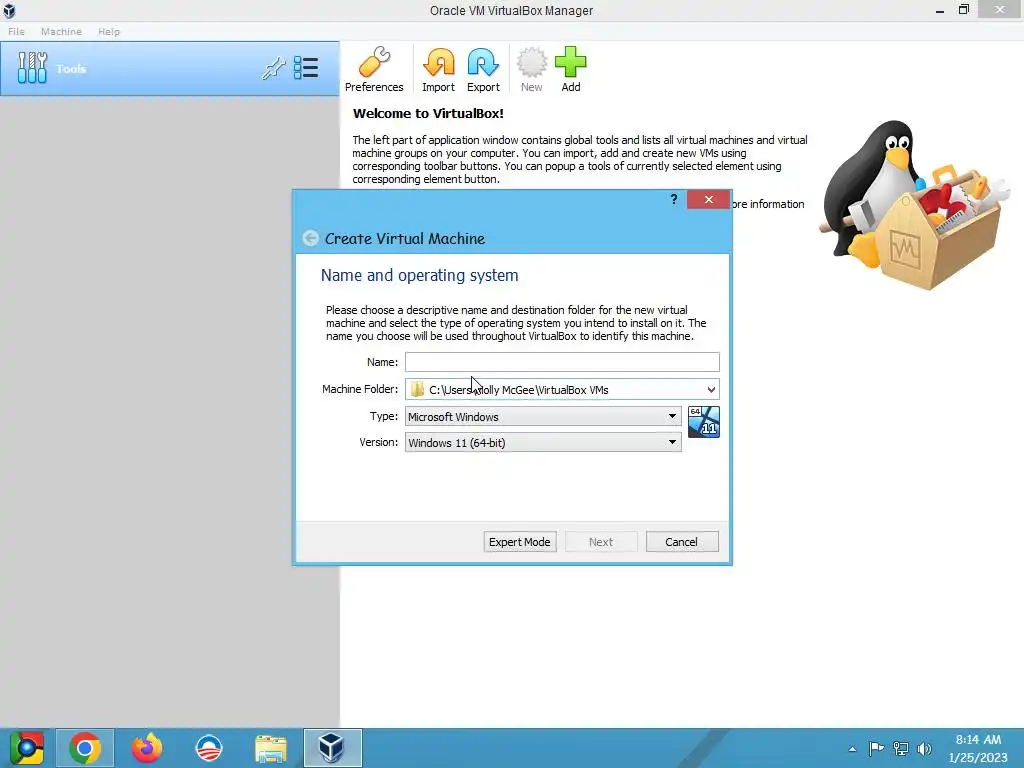Click the Name and operating system heading

pyautogui.click(x=419, y=276)
